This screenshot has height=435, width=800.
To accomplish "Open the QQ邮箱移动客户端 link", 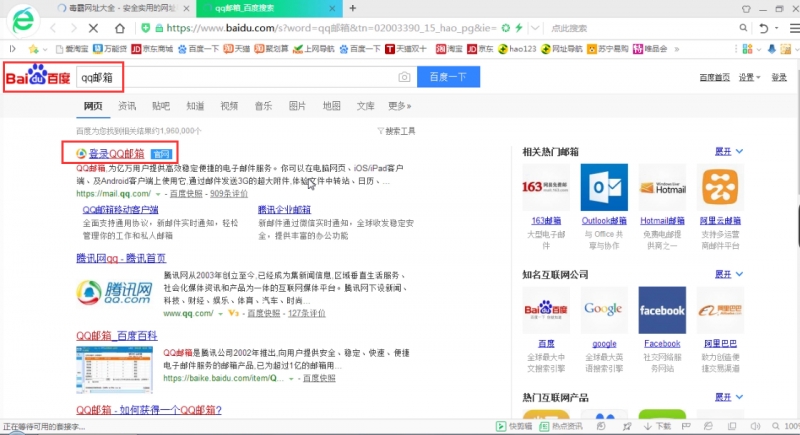I will click(120, 210).
